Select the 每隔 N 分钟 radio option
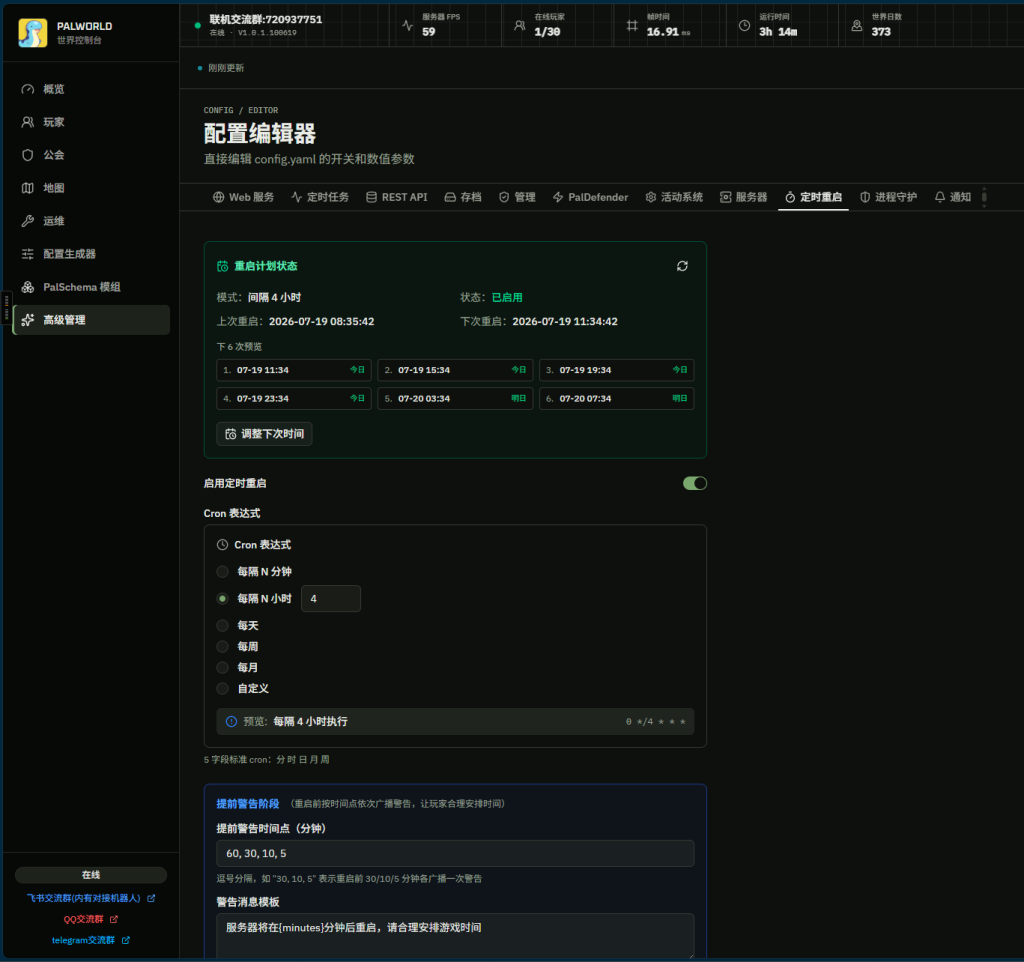 [x=223, y=571]
